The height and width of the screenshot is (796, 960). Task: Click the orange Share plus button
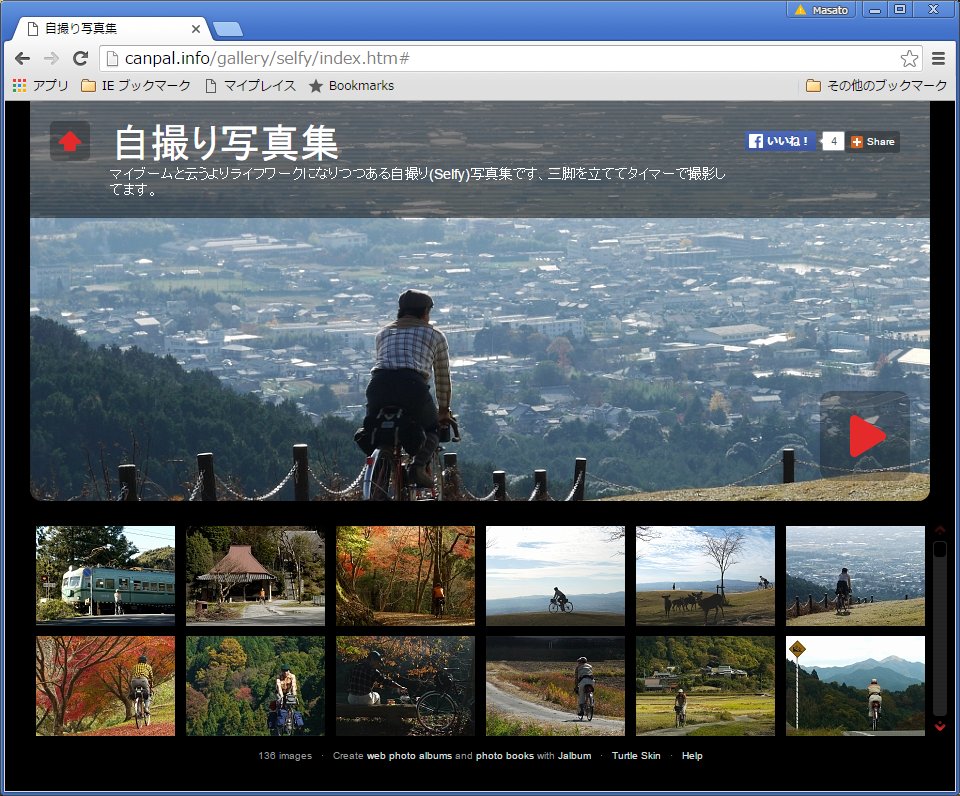tap(874, 141)
